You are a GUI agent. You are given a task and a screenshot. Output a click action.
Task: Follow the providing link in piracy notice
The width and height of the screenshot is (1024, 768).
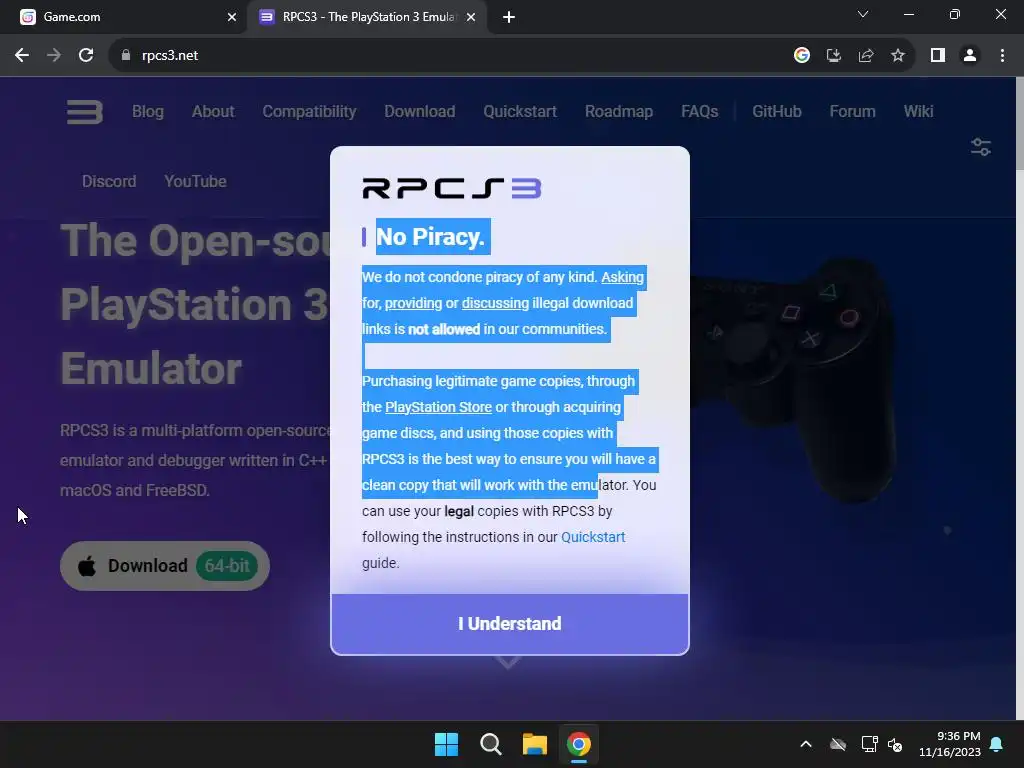click(413, 303)
